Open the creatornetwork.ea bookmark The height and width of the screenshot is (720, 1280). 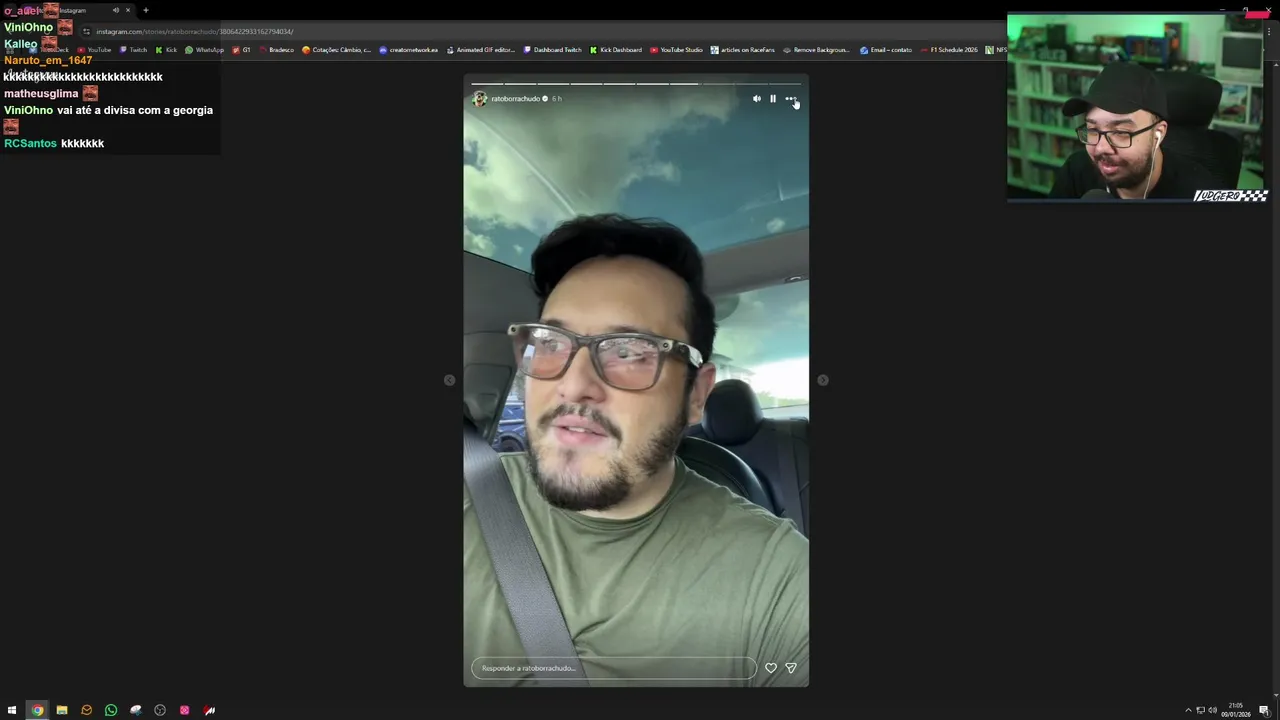point(408,50)
